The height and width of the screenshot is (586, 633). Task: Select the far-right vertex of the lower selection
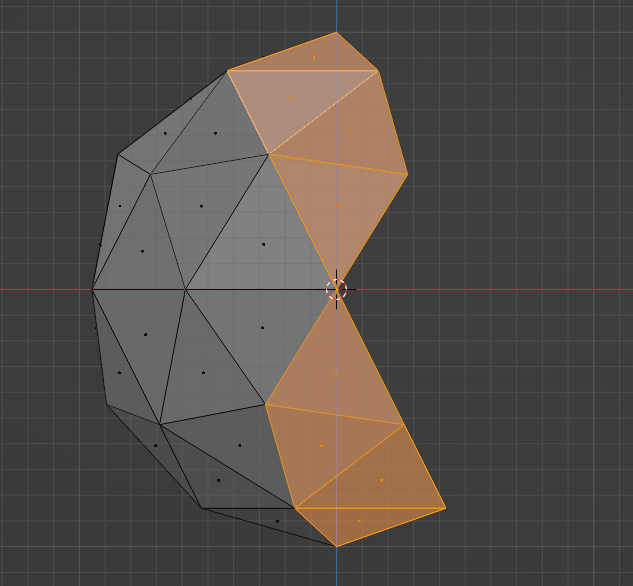coord(445,508)
